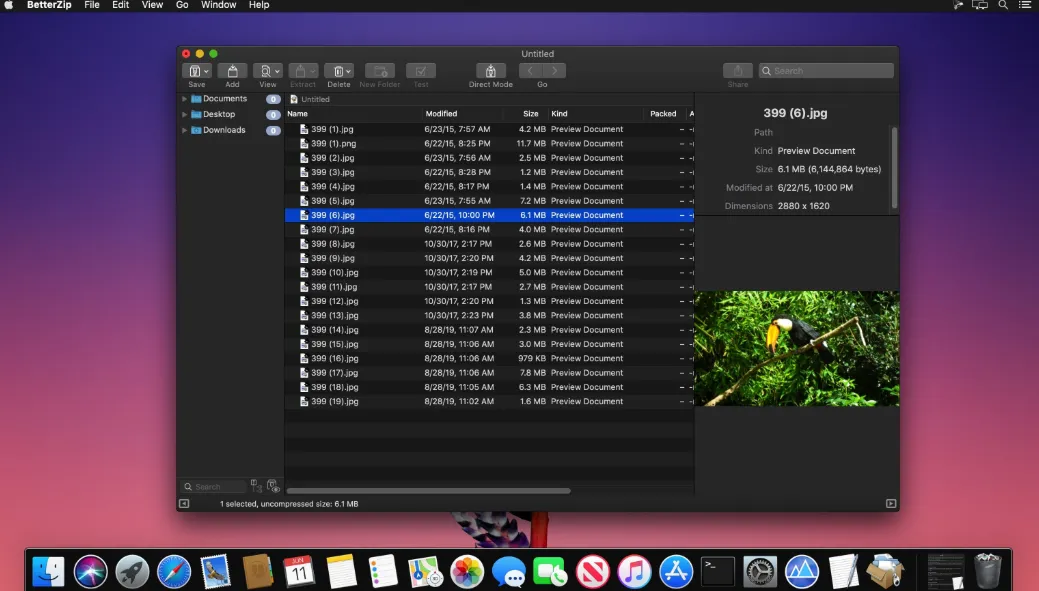Screen dimensions: 1039x591
Task: Open the Go menu in menu bar
Action: click(182, 5)
